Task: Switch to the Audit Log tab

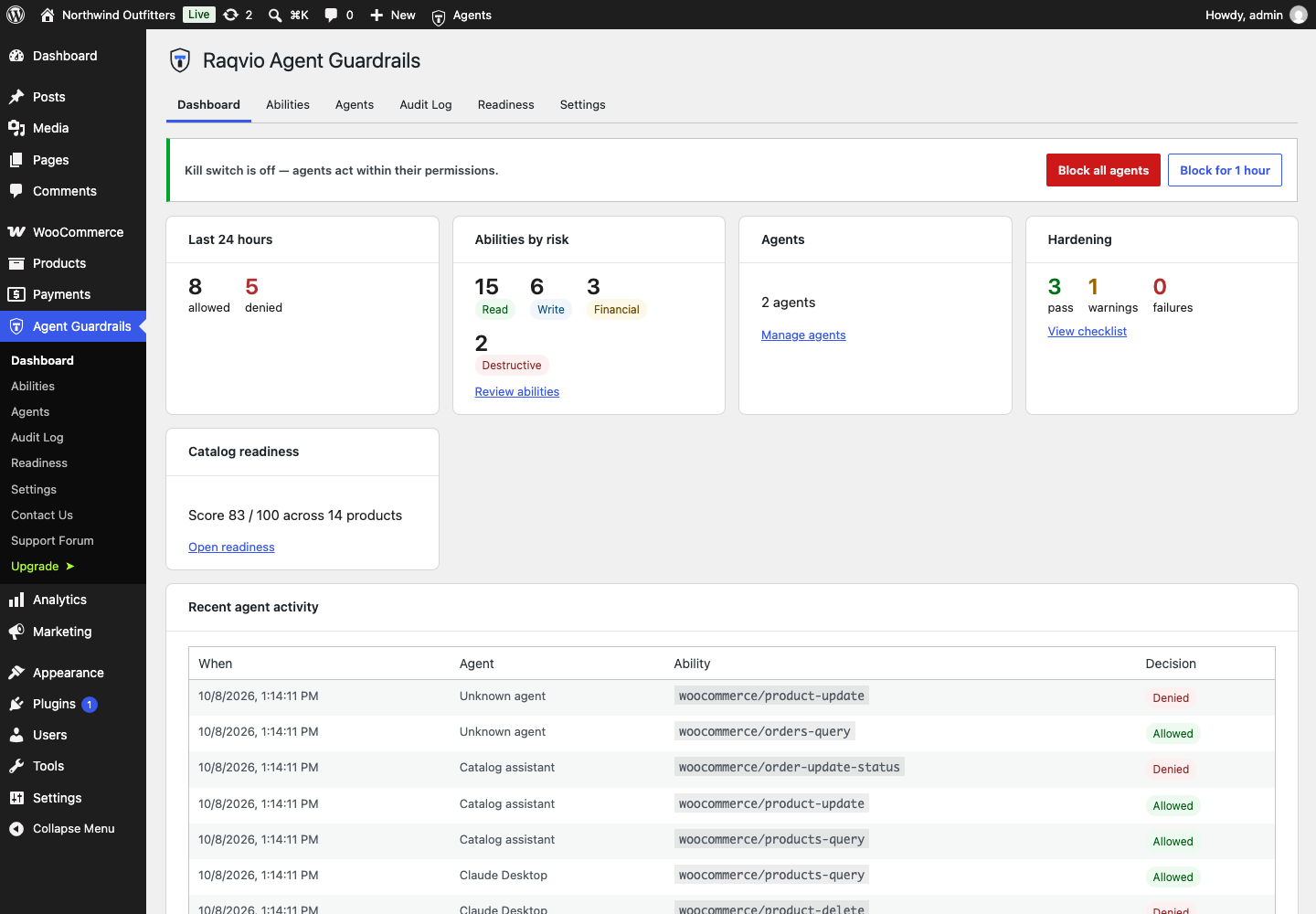Action: coord(426,105)
